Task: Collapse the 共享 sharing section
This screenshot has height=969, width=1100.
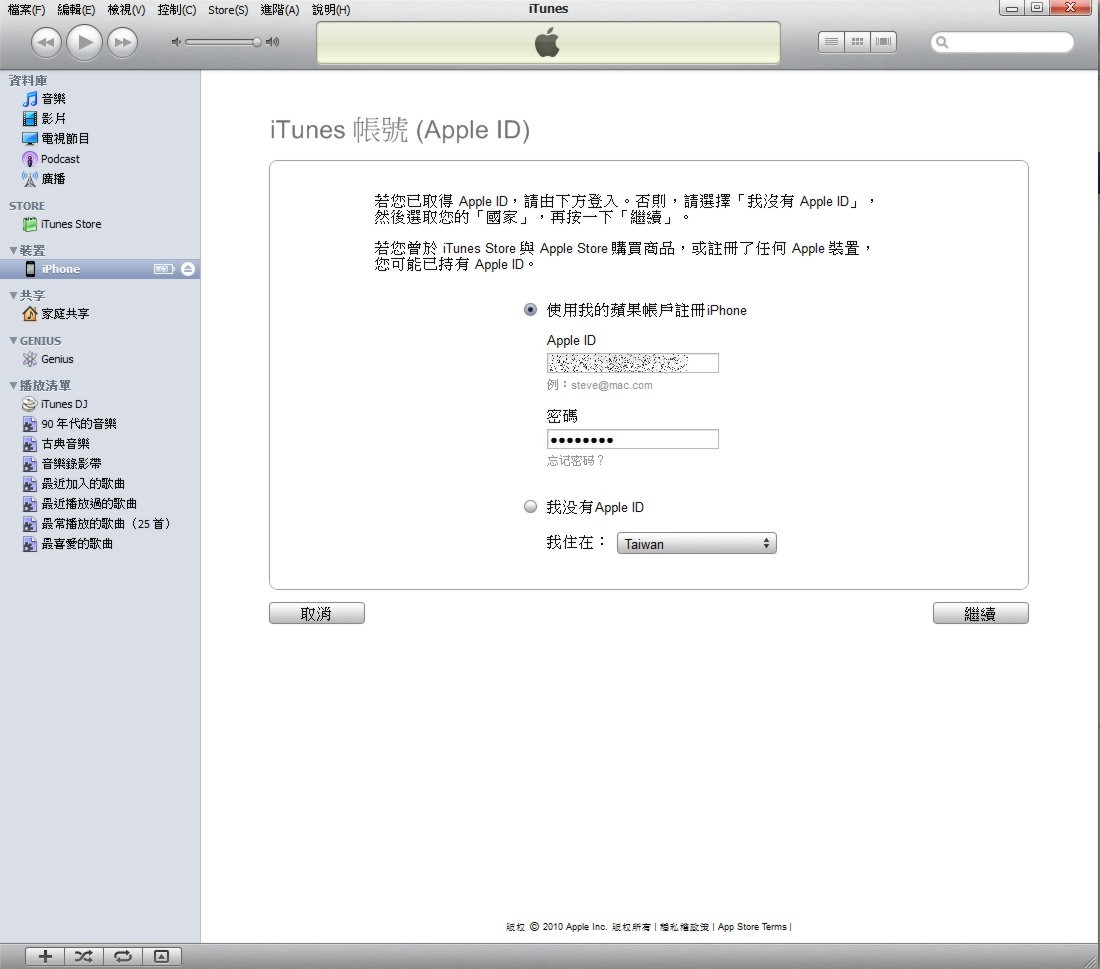Action: tap(13, 295)
